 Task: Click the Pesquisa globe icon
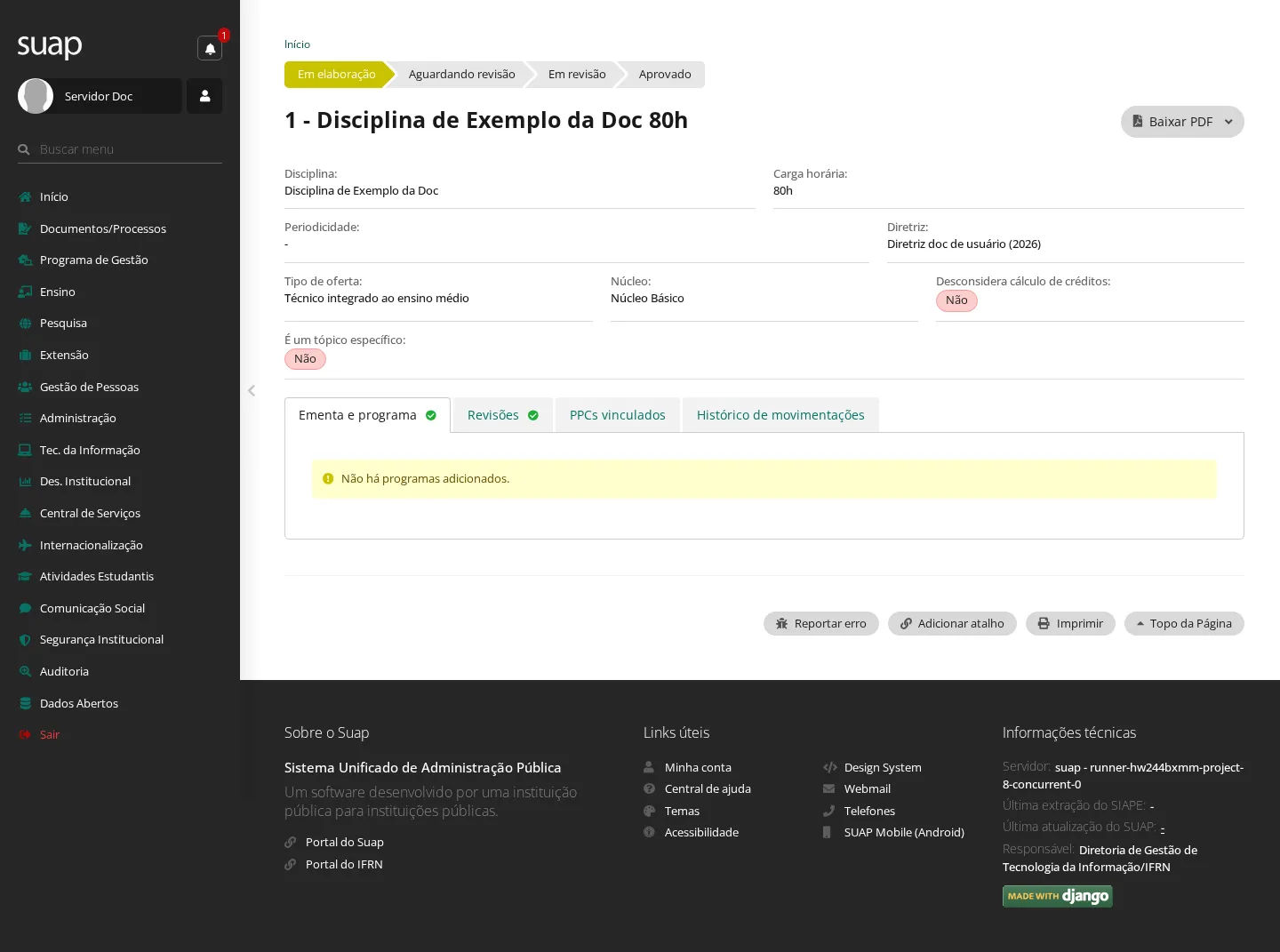pos(25,324)
